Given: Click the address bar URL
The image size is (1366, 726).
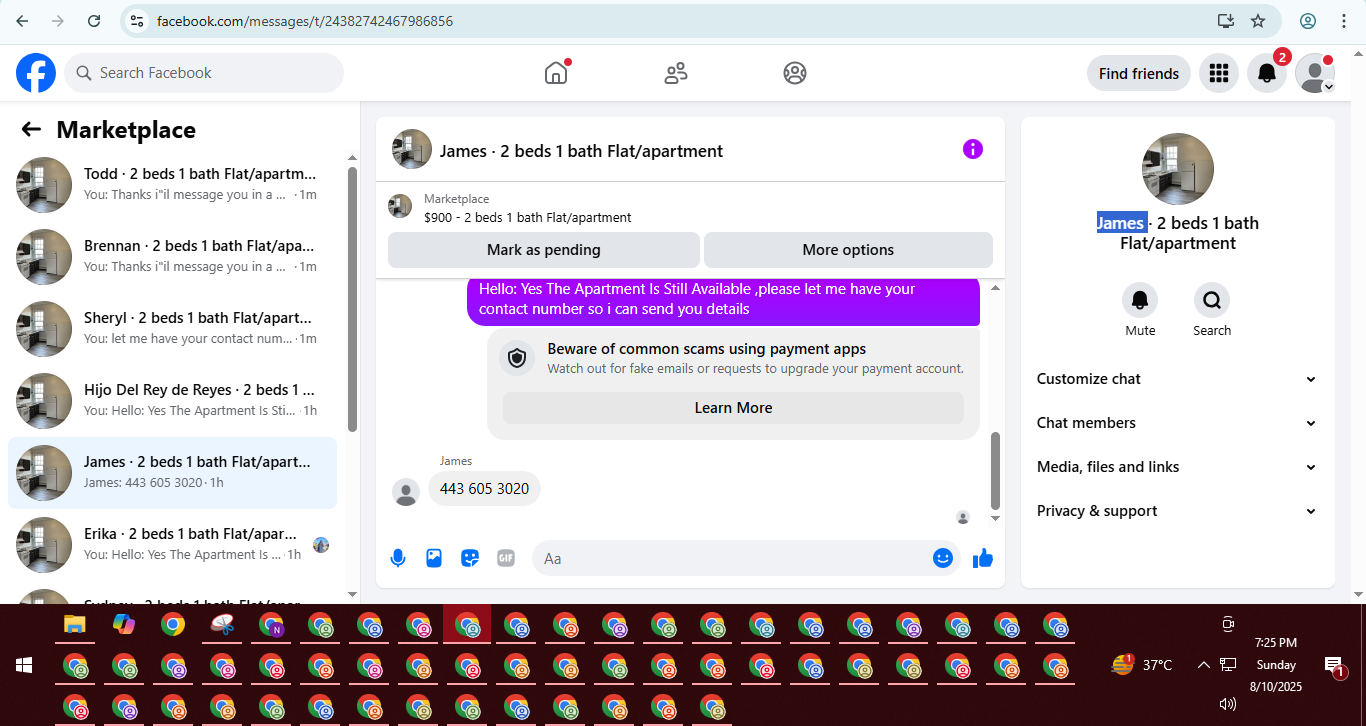Looking at the screenshot, I should click(305, 20).
